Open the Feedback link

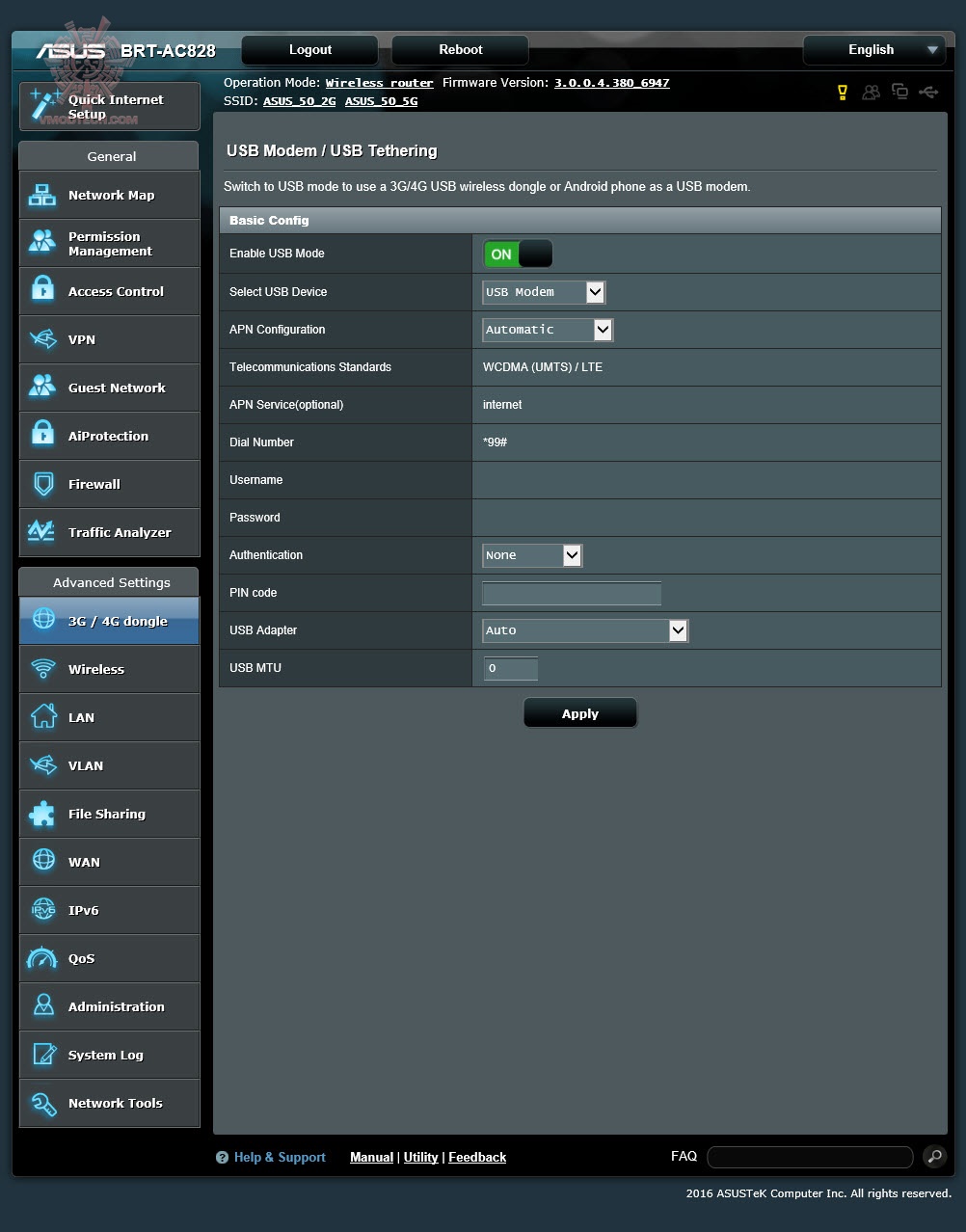click(x=477, y=1157)
